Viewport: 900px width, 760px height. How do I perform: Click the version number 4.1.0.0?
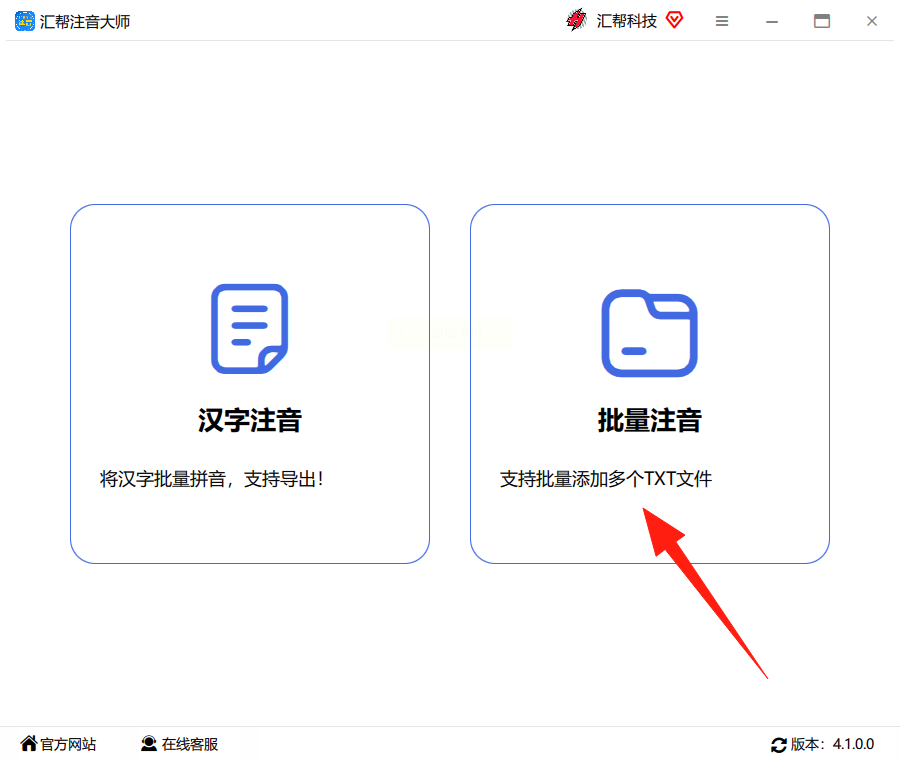click(854, 744)
